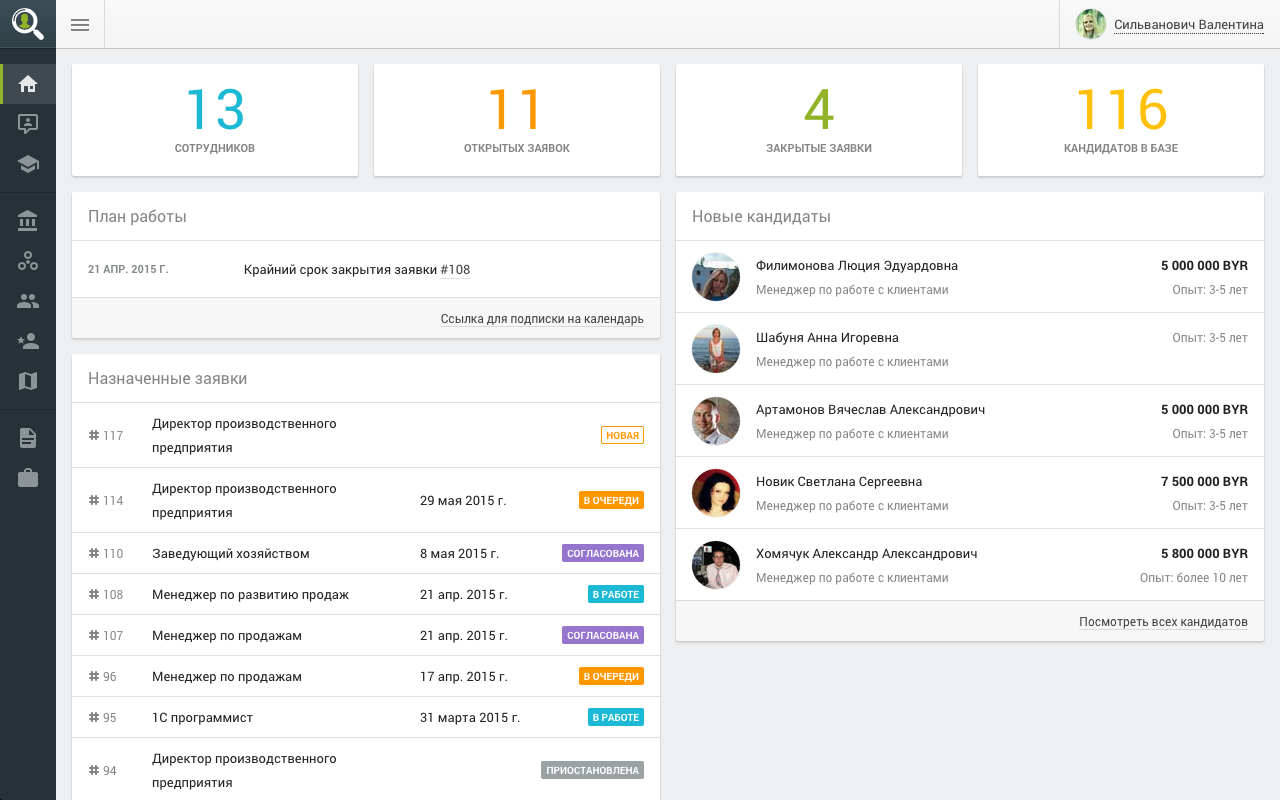Toggle the hamburger menu button
The image size is (1280, 800).
click(80, 25)
